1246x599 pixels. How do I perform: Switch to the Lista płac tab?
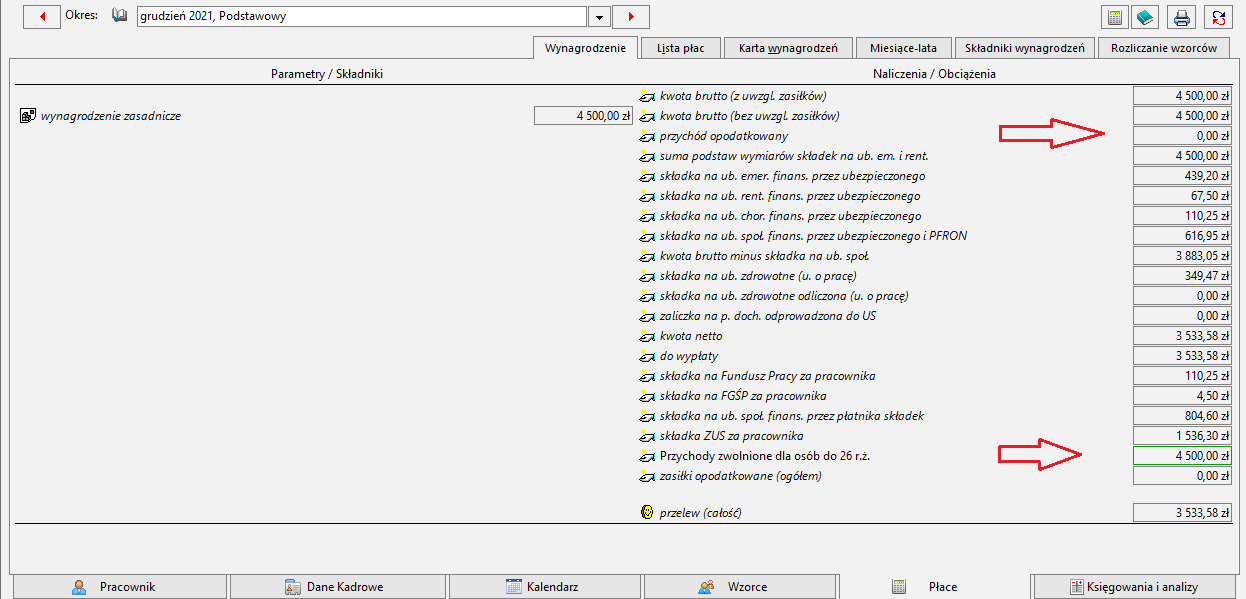680,48
